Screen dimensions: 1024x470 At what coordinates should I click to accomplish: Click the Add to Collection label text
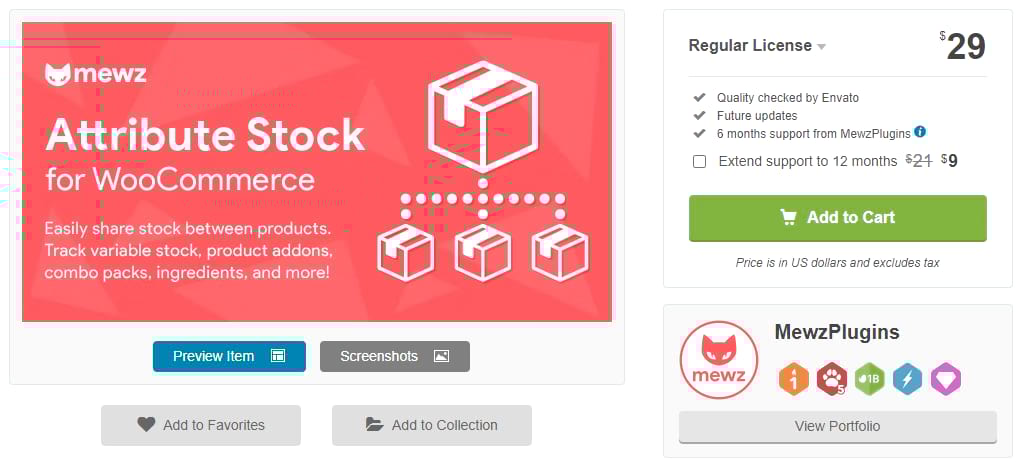[444, 425]
